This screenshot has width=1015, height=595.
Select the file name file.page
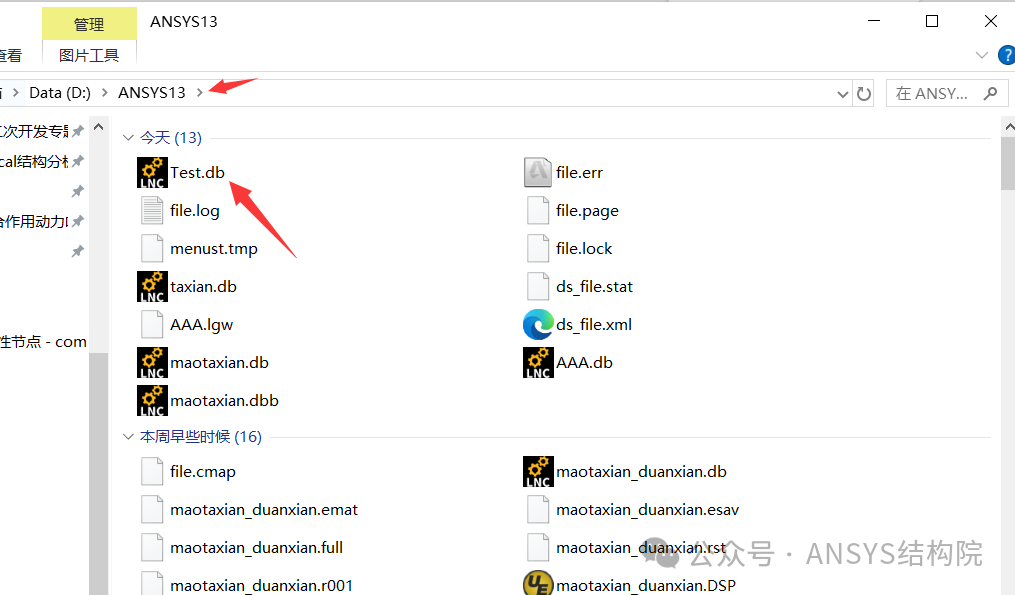pos(587,211)
